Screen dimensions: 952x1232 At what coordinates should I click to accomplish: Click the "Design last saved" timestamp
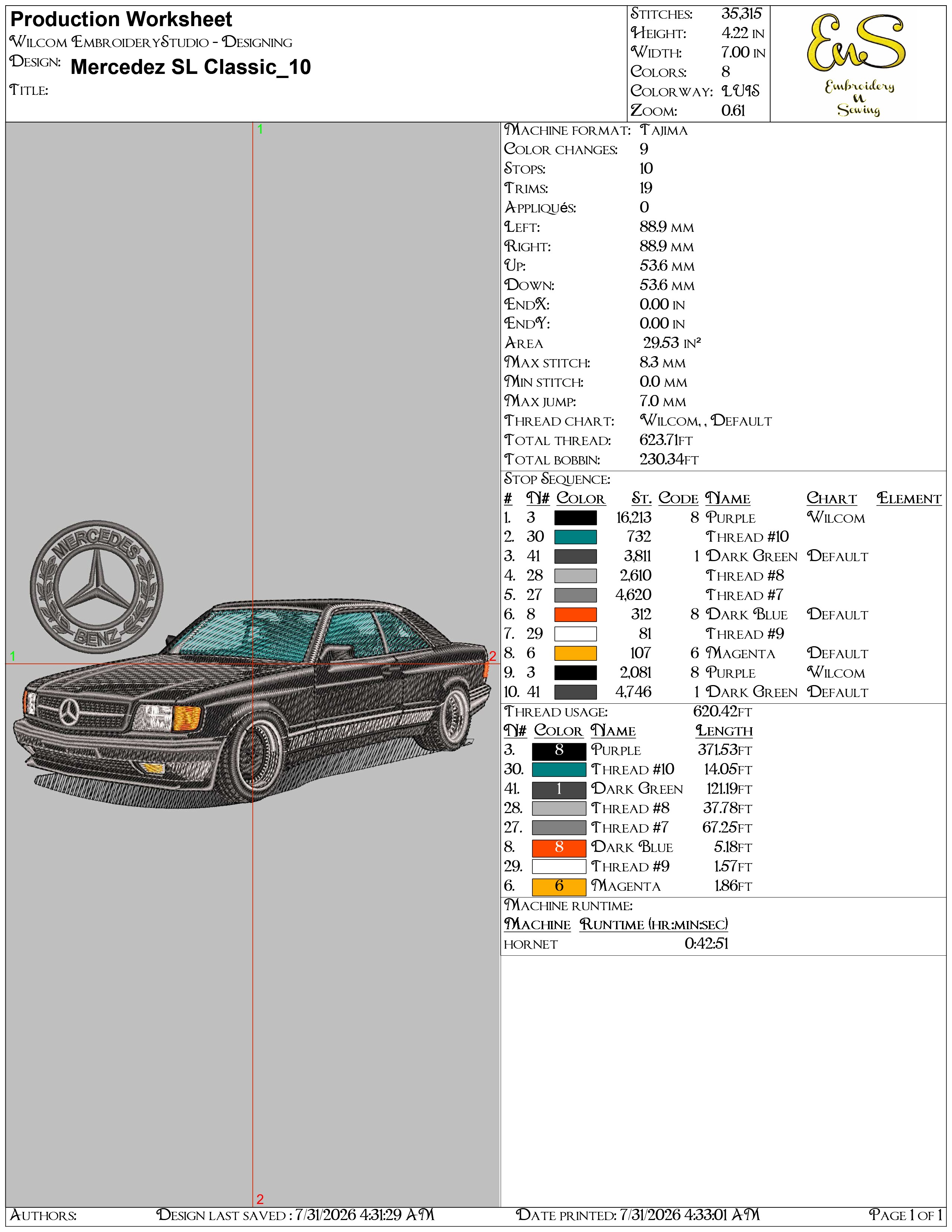pyautogui.click(x=295, y=1215)
